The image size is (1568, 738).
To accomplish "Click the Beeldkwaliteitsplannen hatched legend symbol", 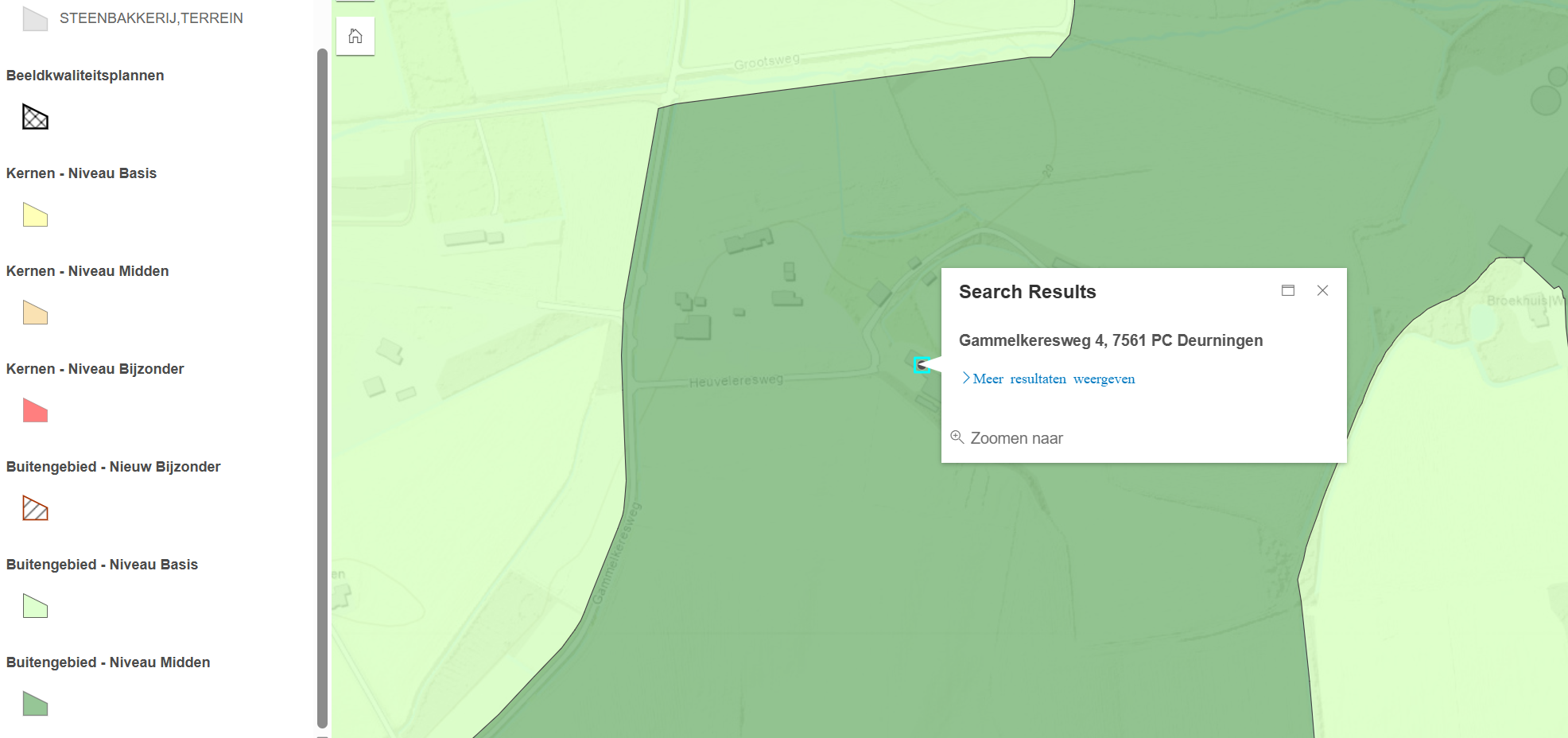I will tap(36, 118).
